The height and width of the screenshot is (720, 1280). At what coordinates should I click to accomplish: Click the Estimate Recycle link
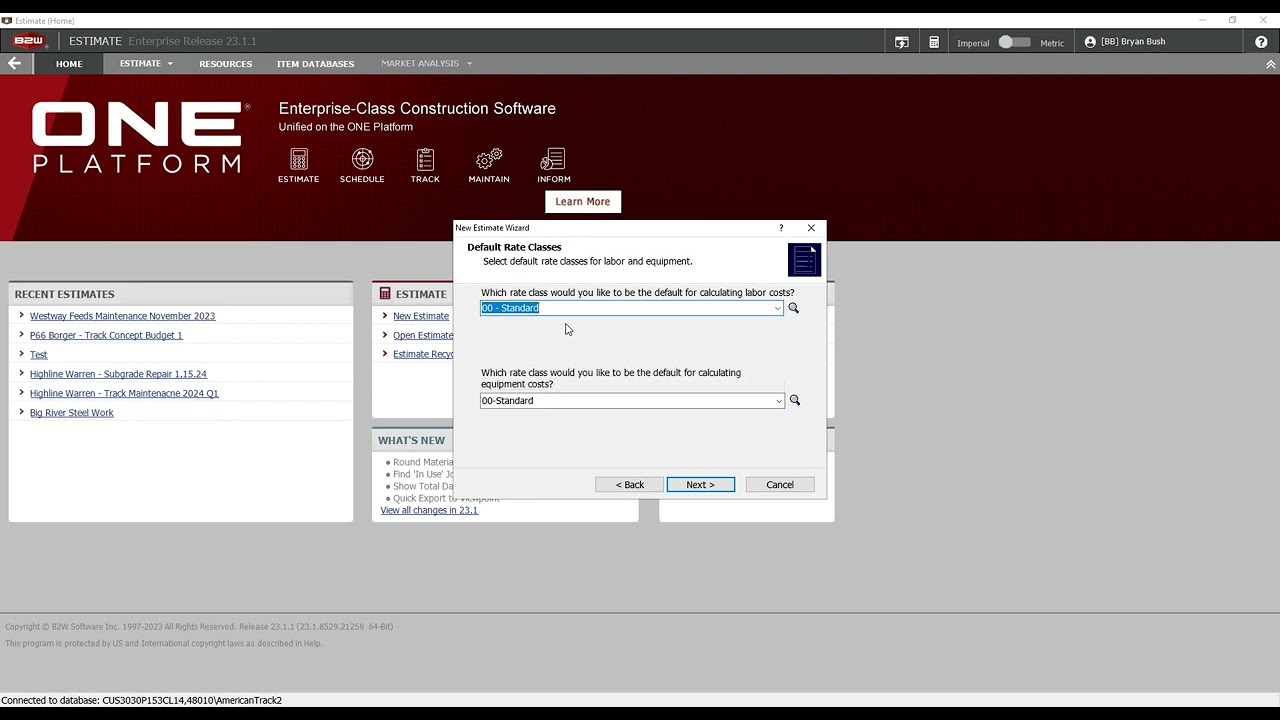[423, 354]
